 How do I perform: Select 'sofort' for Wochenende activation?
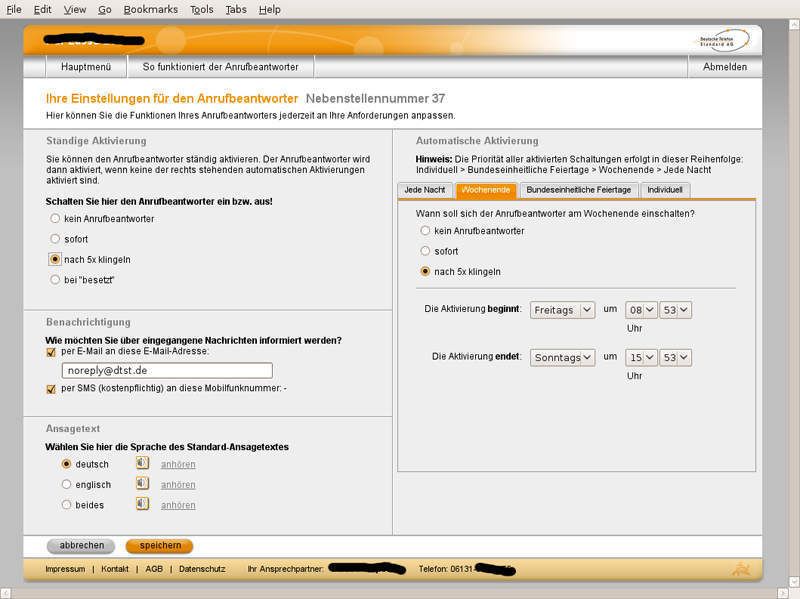[x=425, y=251]
